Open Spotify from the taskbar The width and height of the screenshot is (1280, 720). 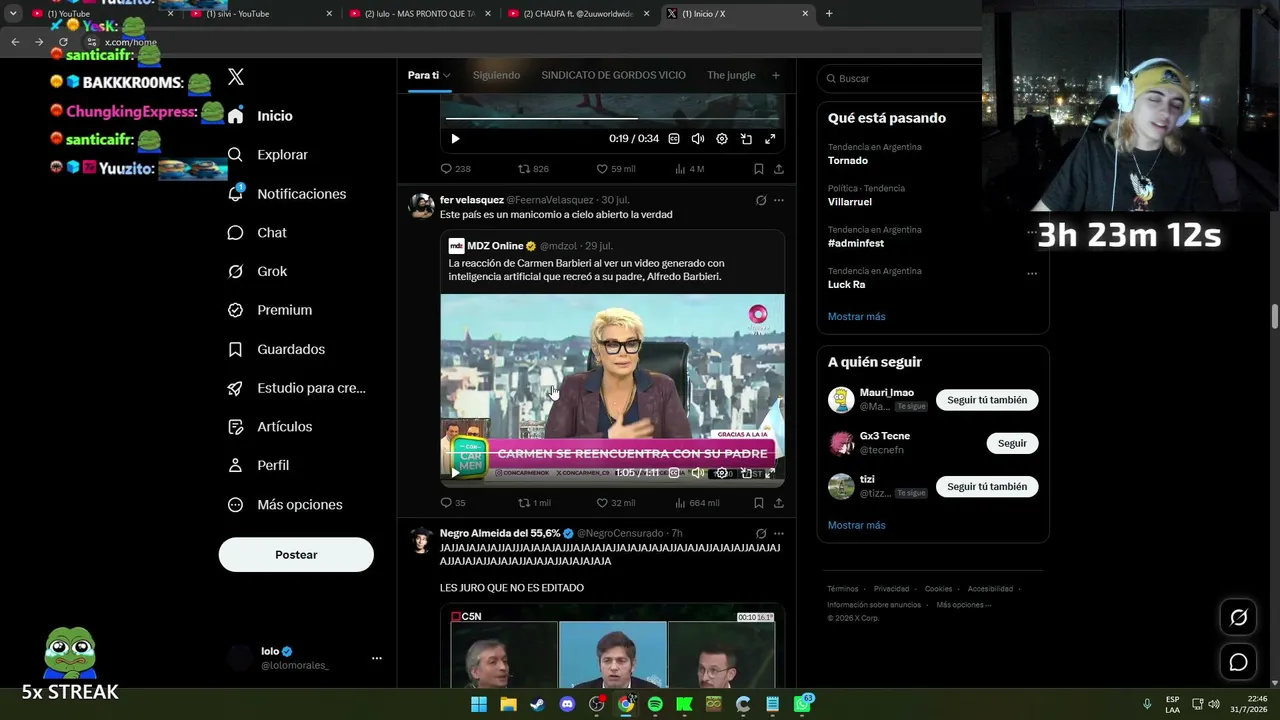pos(655,704)
